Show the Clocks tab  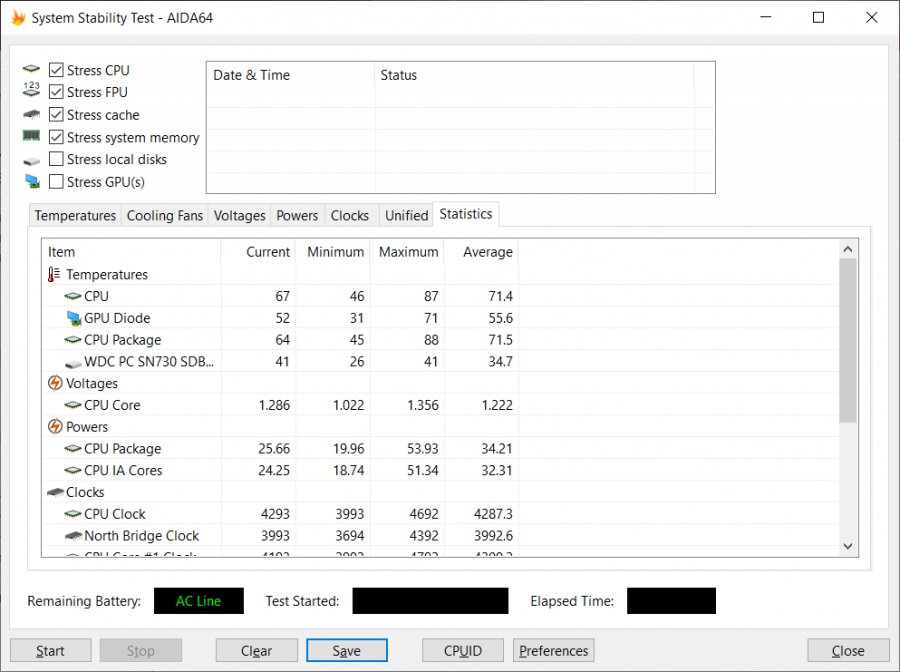tap(350, 216)
